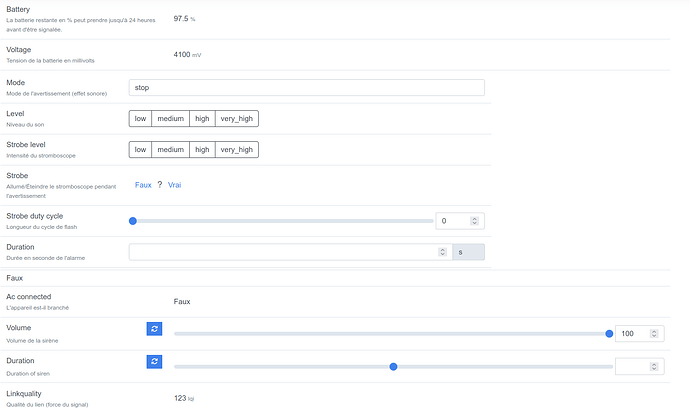Click the Volume slider track
Viewport: 690px width, 408px height.
click(390, 334)
